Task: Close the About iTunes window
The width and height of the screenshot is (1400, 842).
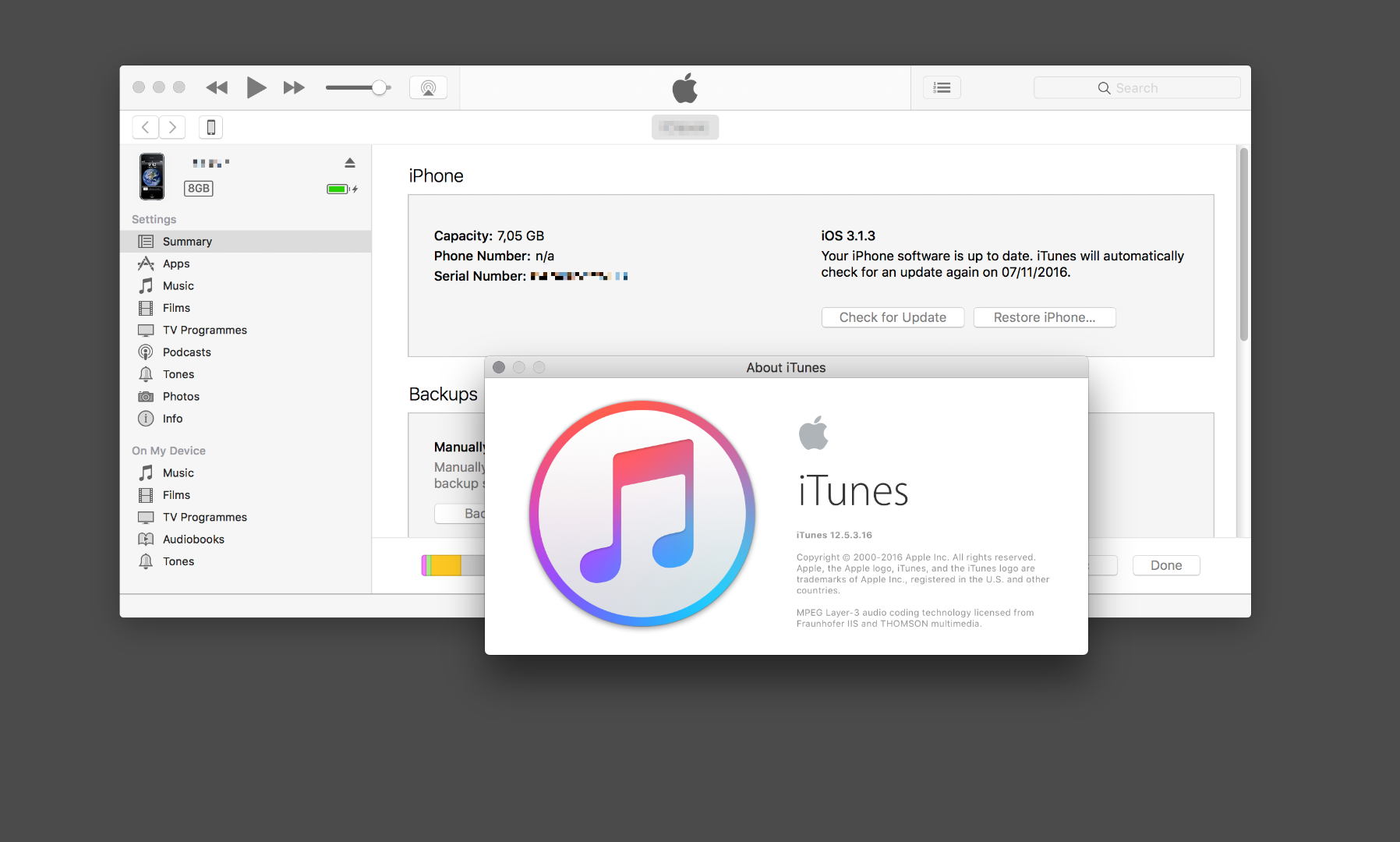Action: click(x=499, y=367)
